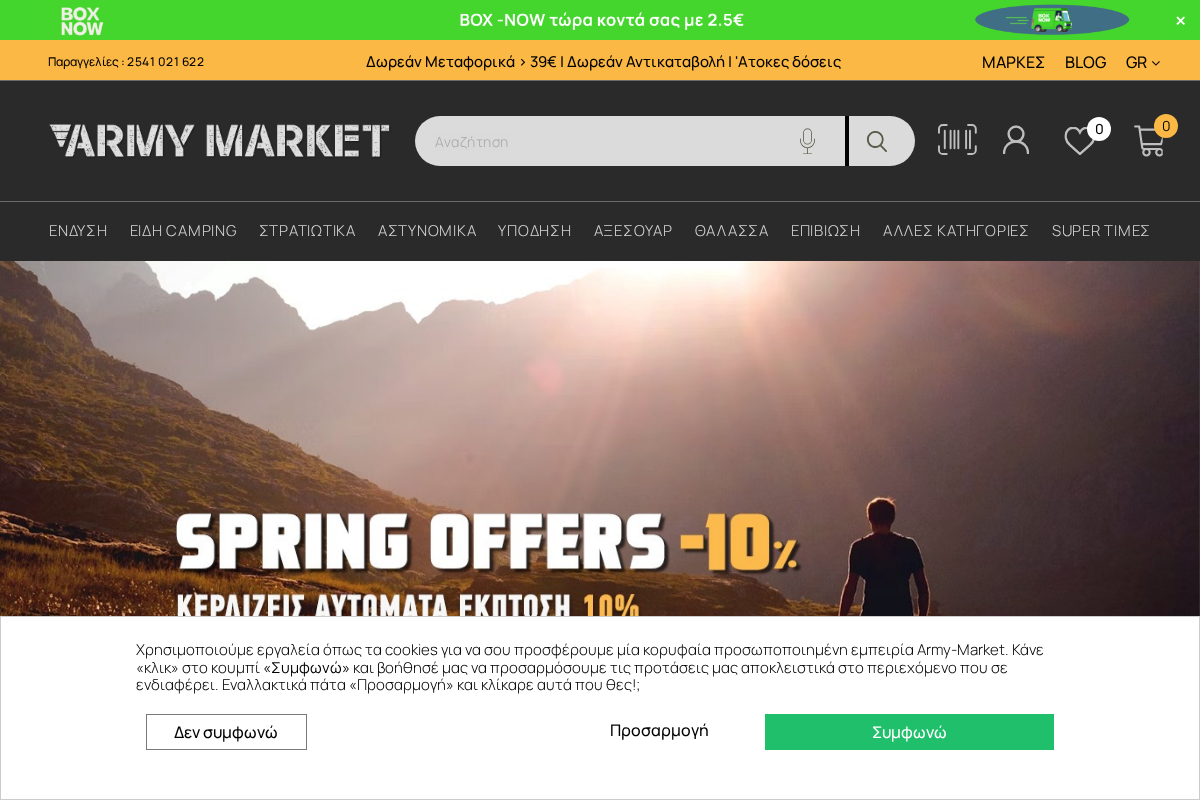1200x800 pixels.
Task: Click the ΜΑΡΚΕΣ link
Action: [1013, 62]
